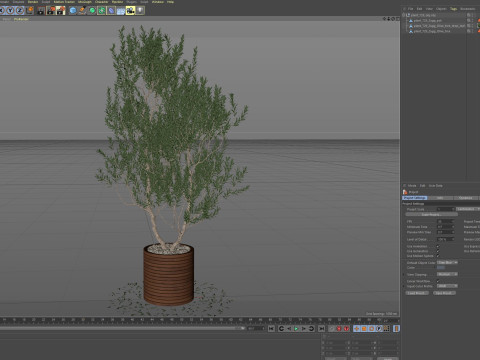Expand the View Clipping disclosure triangle
Screen dimensions: 480x360
(404, 274)
